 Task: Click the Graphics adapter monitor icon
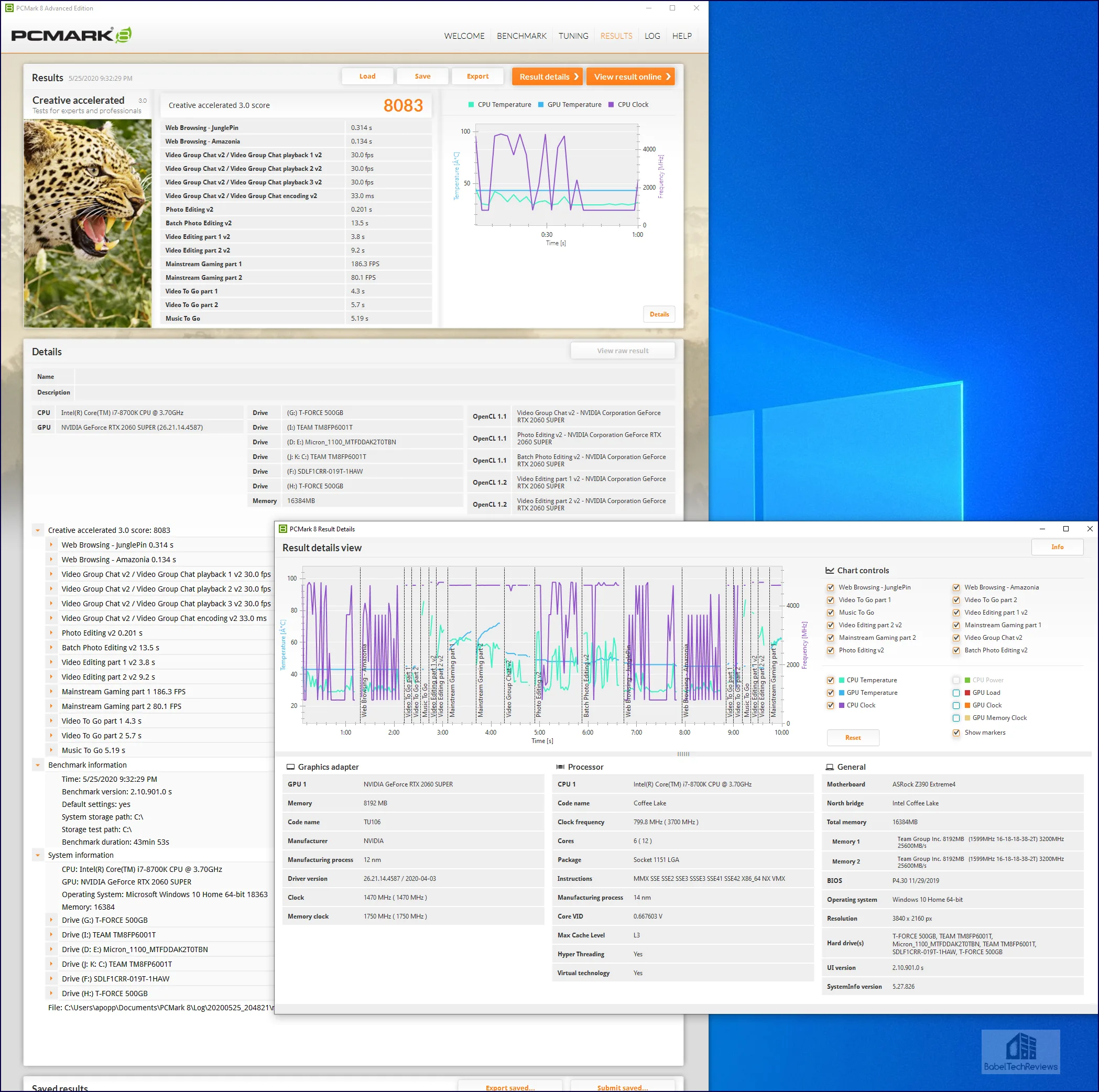pos(290,767)
